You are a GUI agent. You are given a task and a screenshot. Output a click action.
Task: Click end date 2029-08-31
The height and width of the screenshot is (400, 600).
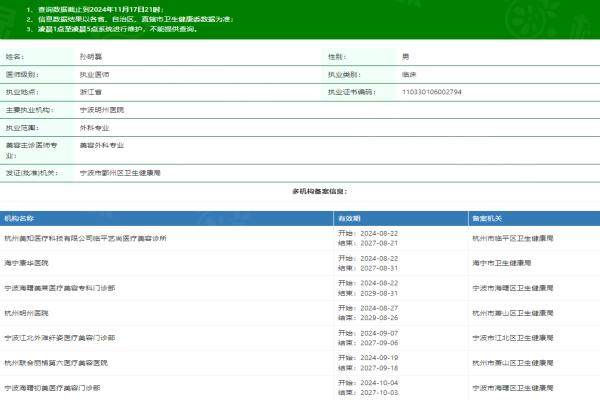379,293
